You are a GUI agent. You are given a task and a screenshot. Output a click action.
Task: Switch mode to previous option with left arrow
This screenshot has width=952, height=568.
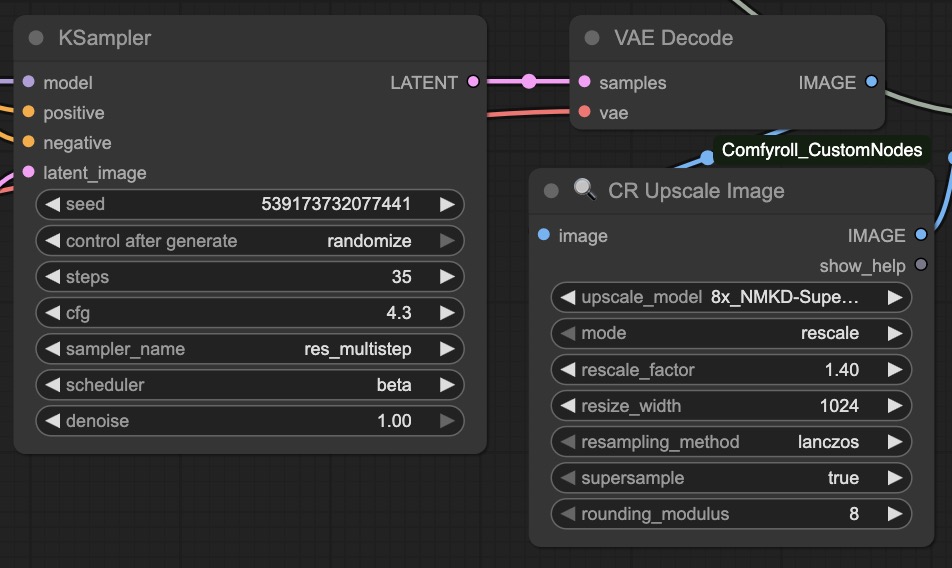click(568, 333)
